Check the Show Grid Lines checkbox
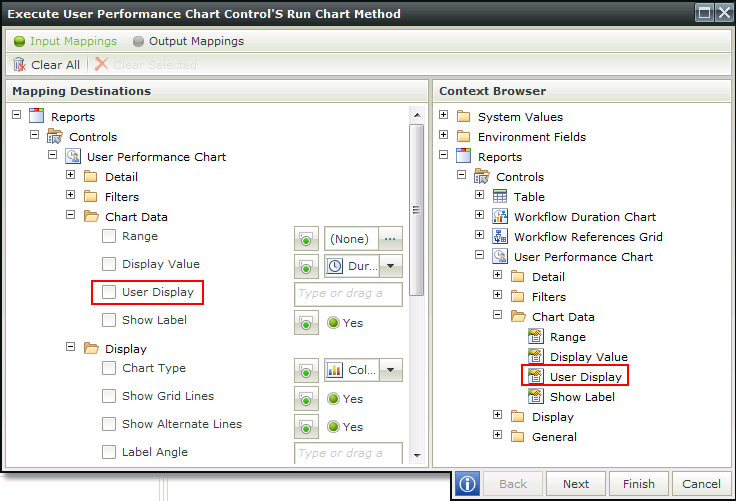The width and height of the screenshot is (736, 501). pos(109,396)
